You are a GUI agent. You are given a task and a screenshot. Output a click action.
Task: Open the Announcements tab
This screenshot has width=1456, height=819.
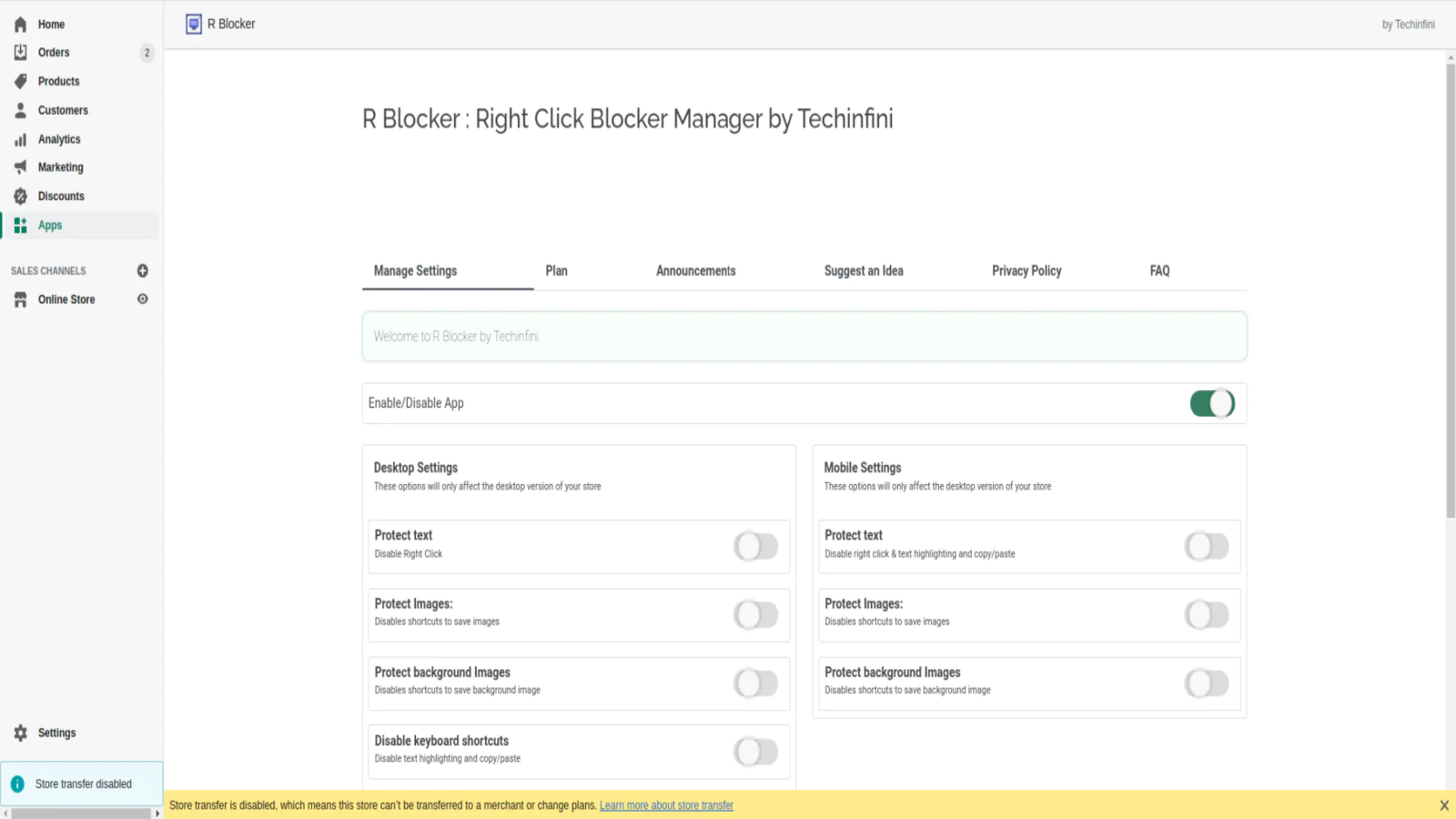click(x=696, y=271)
